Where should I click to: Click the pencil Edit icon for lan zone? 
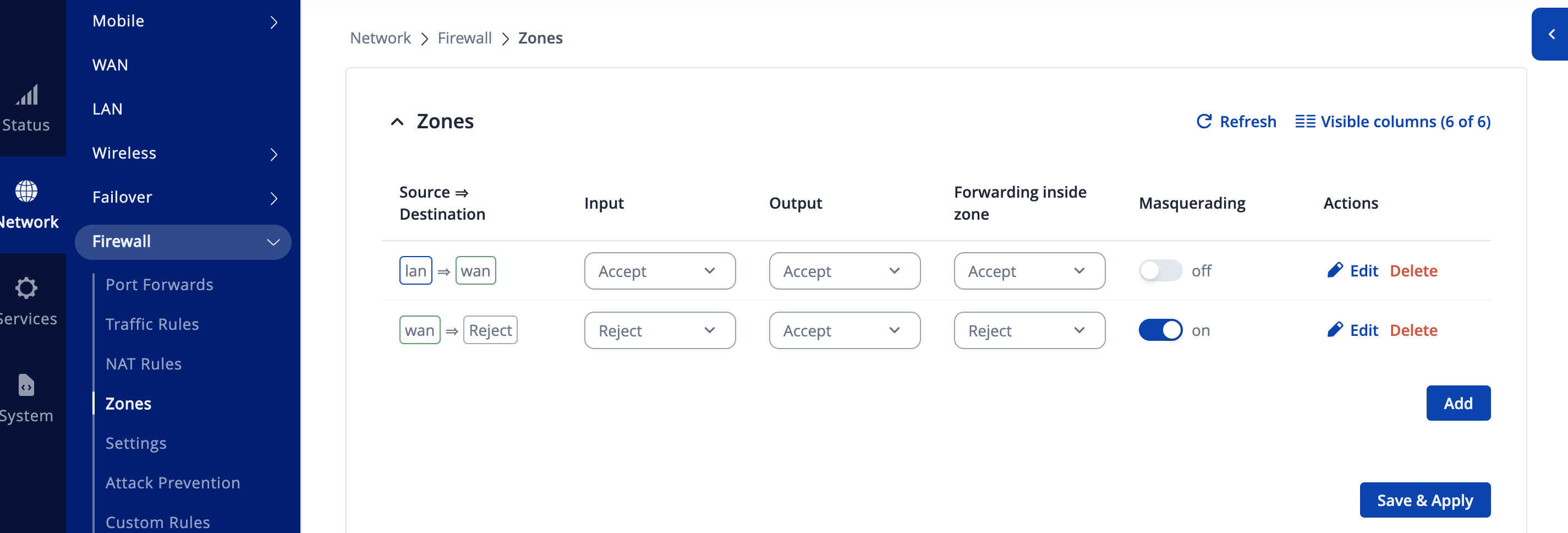click(x=1335, y=270)
